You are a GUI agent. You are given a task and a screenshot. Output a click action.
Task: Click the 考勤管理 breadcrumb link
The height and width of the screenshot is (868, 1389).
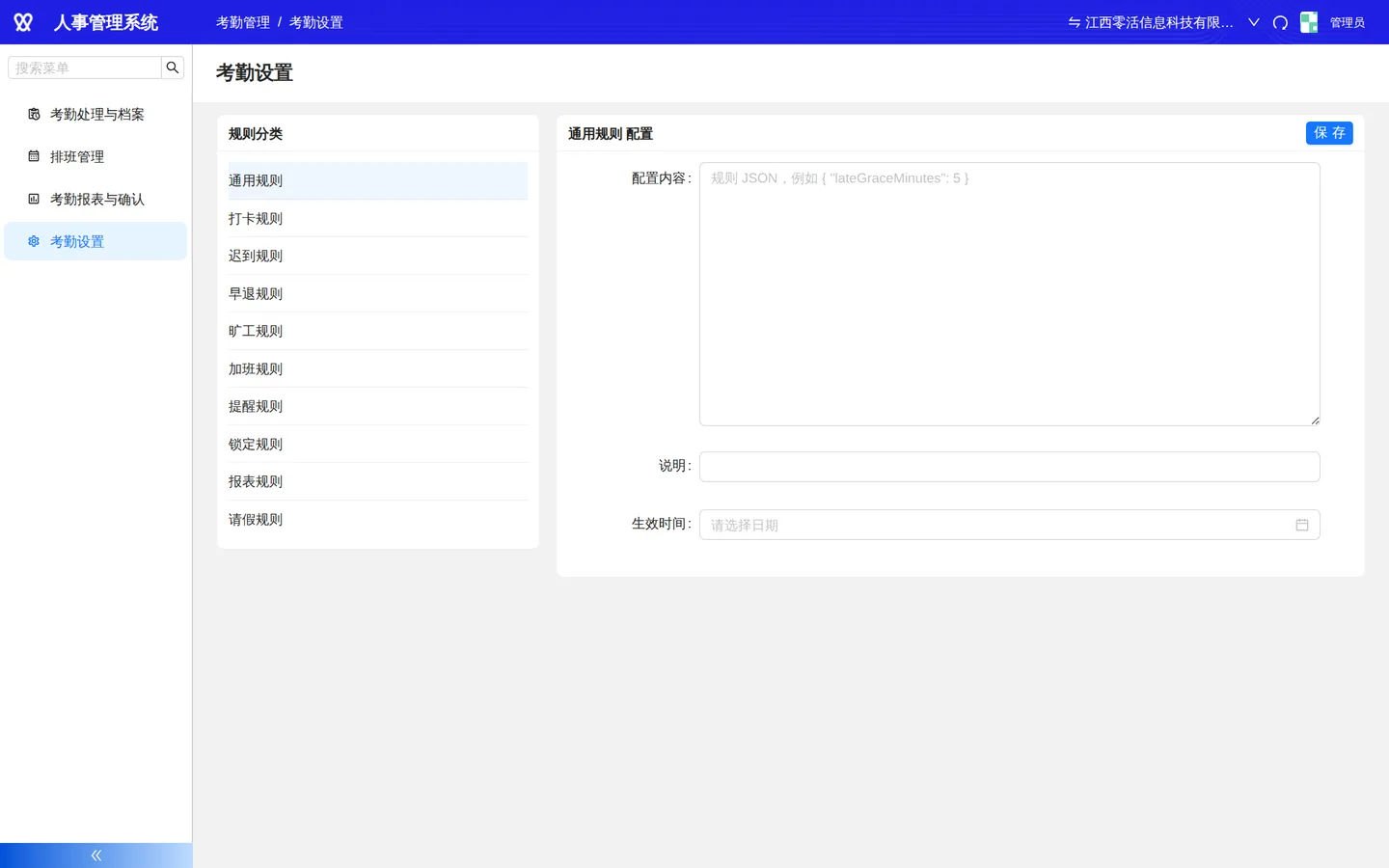(x=243, y=22)
